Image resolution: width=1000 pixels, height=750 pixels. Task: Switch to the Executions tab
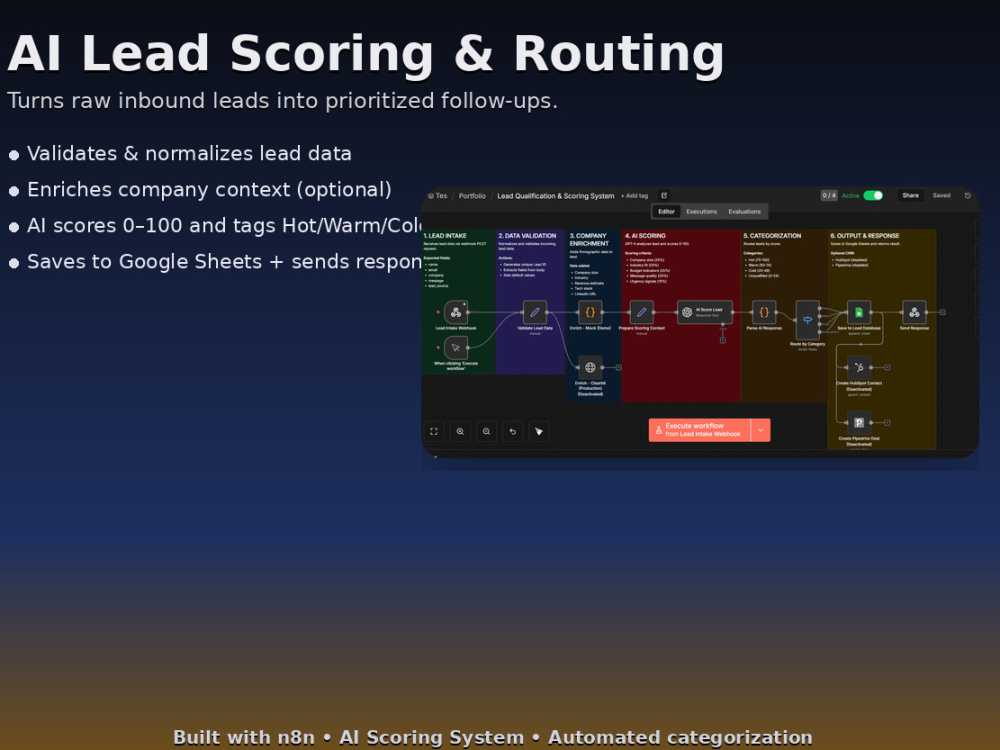point(702,211)
